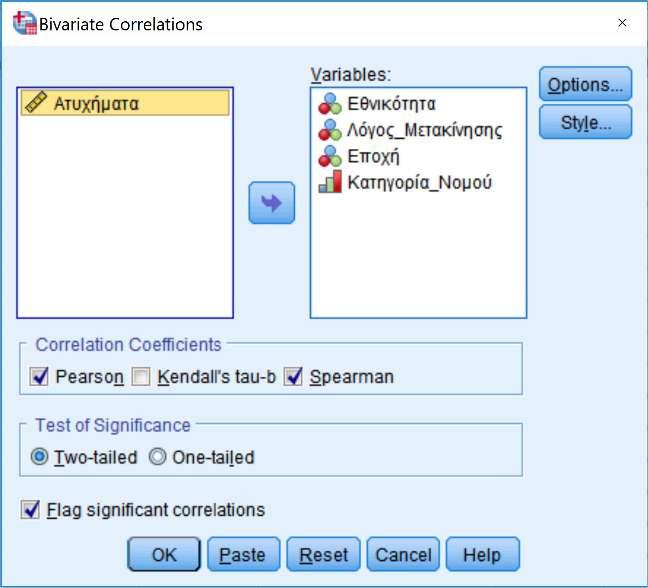Select the One-tailed radio button
This screenshot has width=648, height=588.
coord(157,457)
